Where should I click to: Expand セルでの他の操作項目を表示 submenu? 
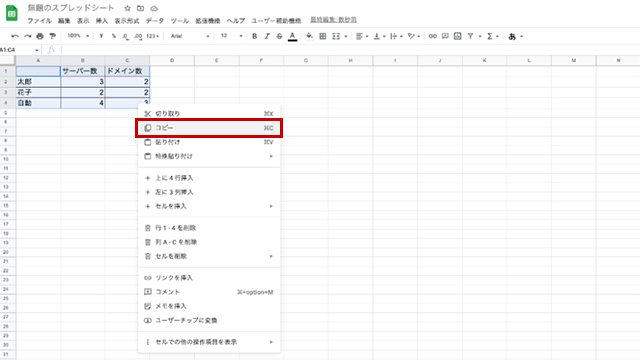point(209,342)
